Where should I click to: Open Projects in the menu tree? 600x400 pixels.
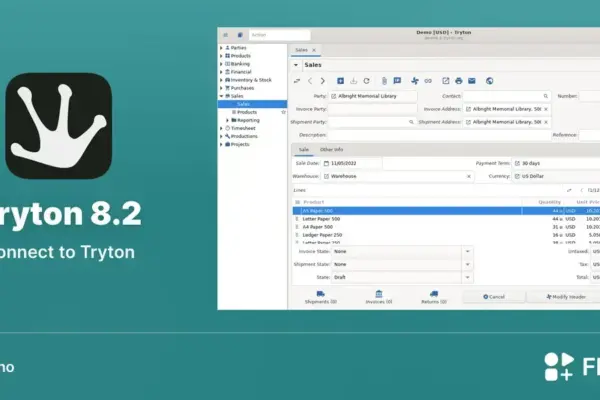(240, 144)
